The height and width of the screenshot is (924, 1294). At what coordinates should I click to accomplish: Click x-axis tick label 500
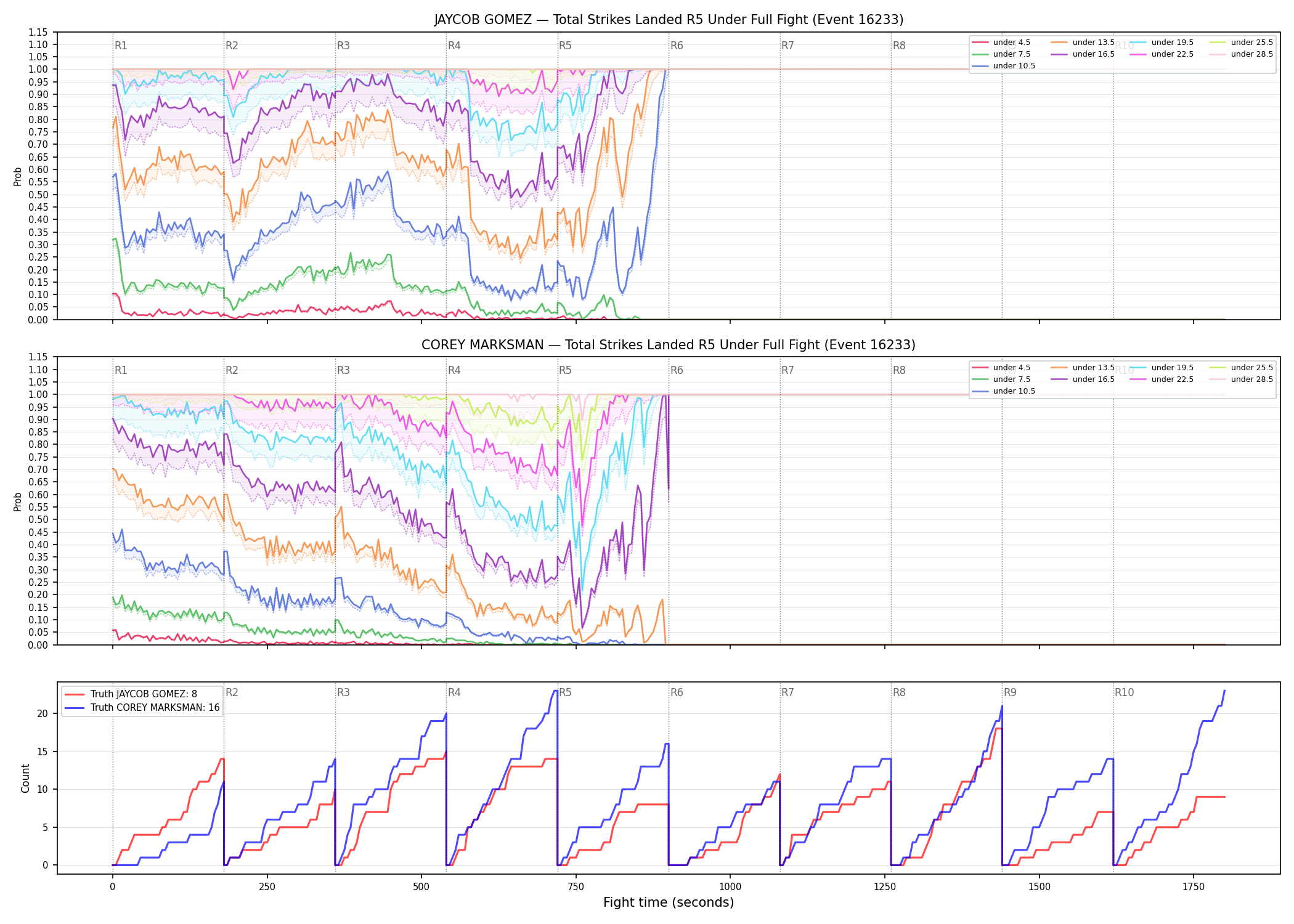tap(421, 887)
